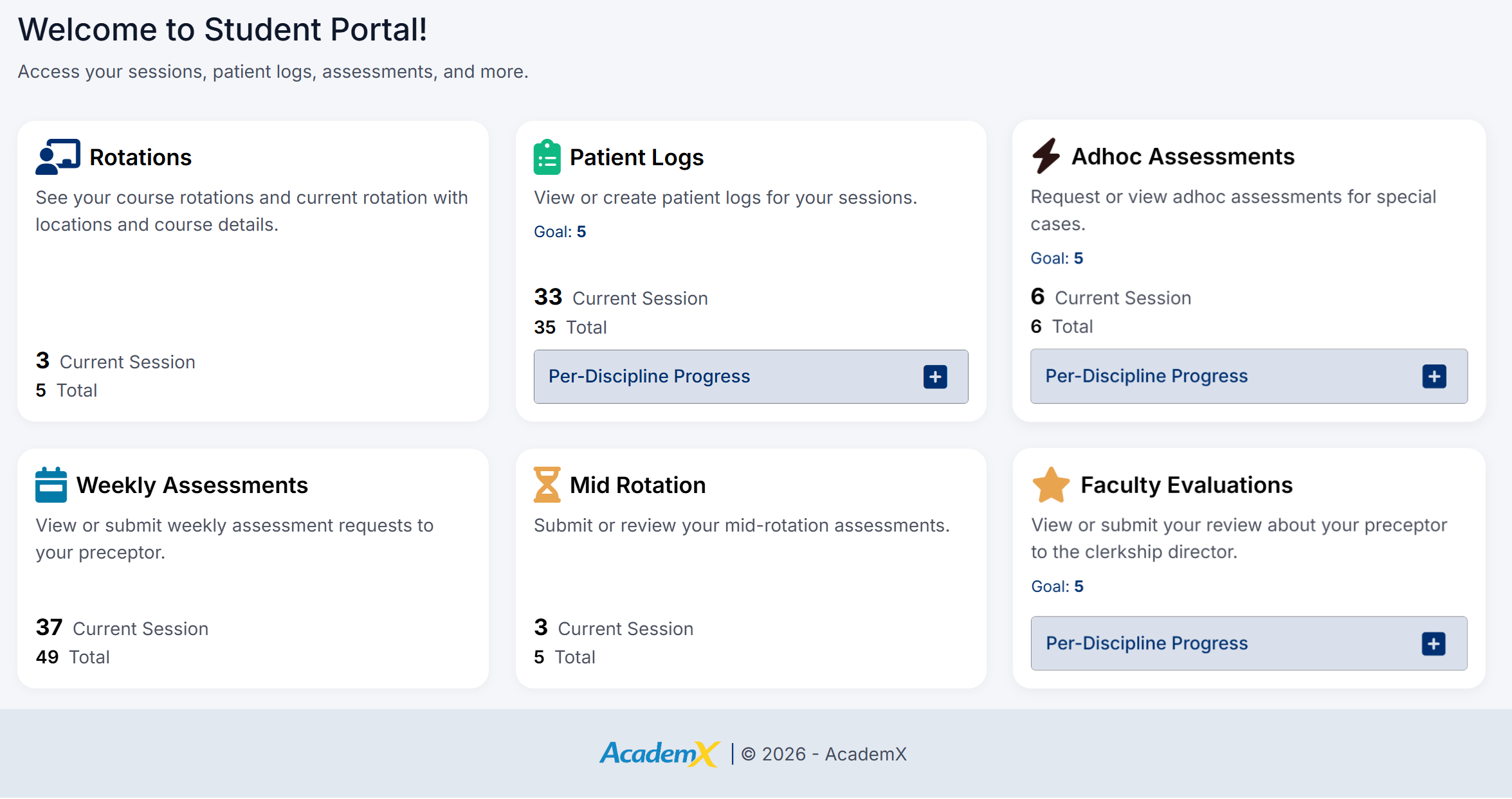
Task: Click the plus icon on Patient Logs progress bar
Action: [936, 377]
